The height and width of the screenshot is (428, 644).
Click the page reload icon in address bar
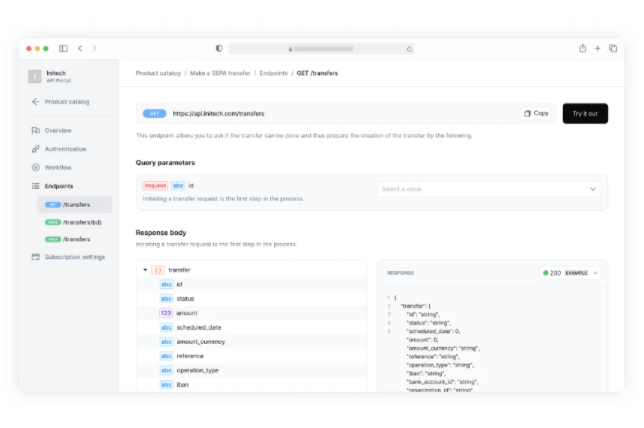[409, 48]
